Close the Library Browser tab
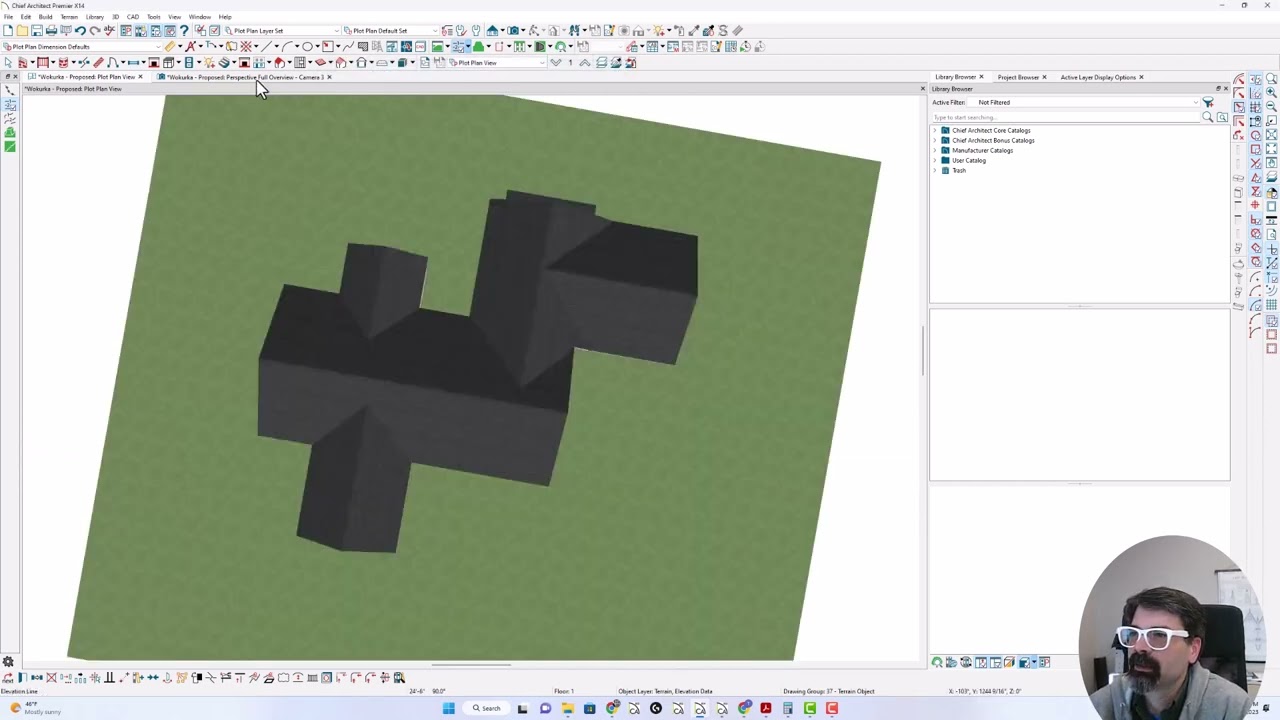The height and width of the screenshot is (720, 1280). [x=981, y=77]
